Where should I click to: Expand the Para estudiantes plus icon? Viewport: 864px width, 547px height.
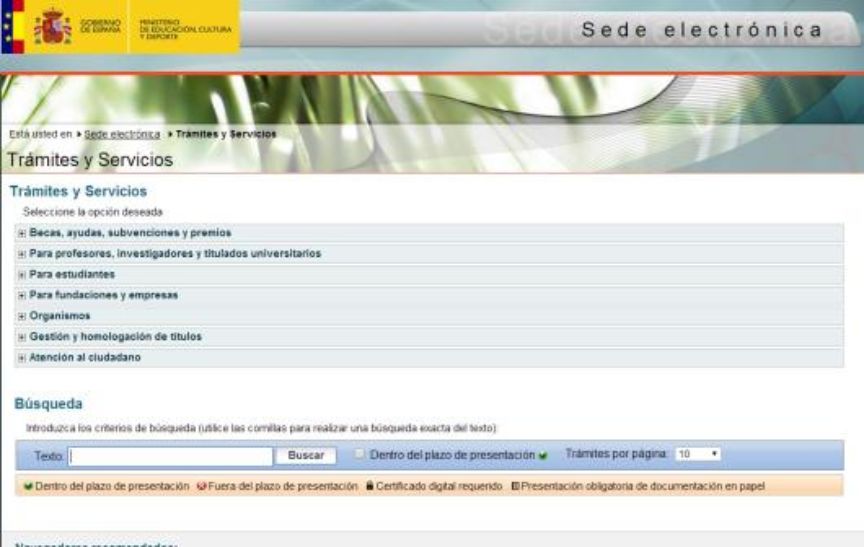(22, 275)
